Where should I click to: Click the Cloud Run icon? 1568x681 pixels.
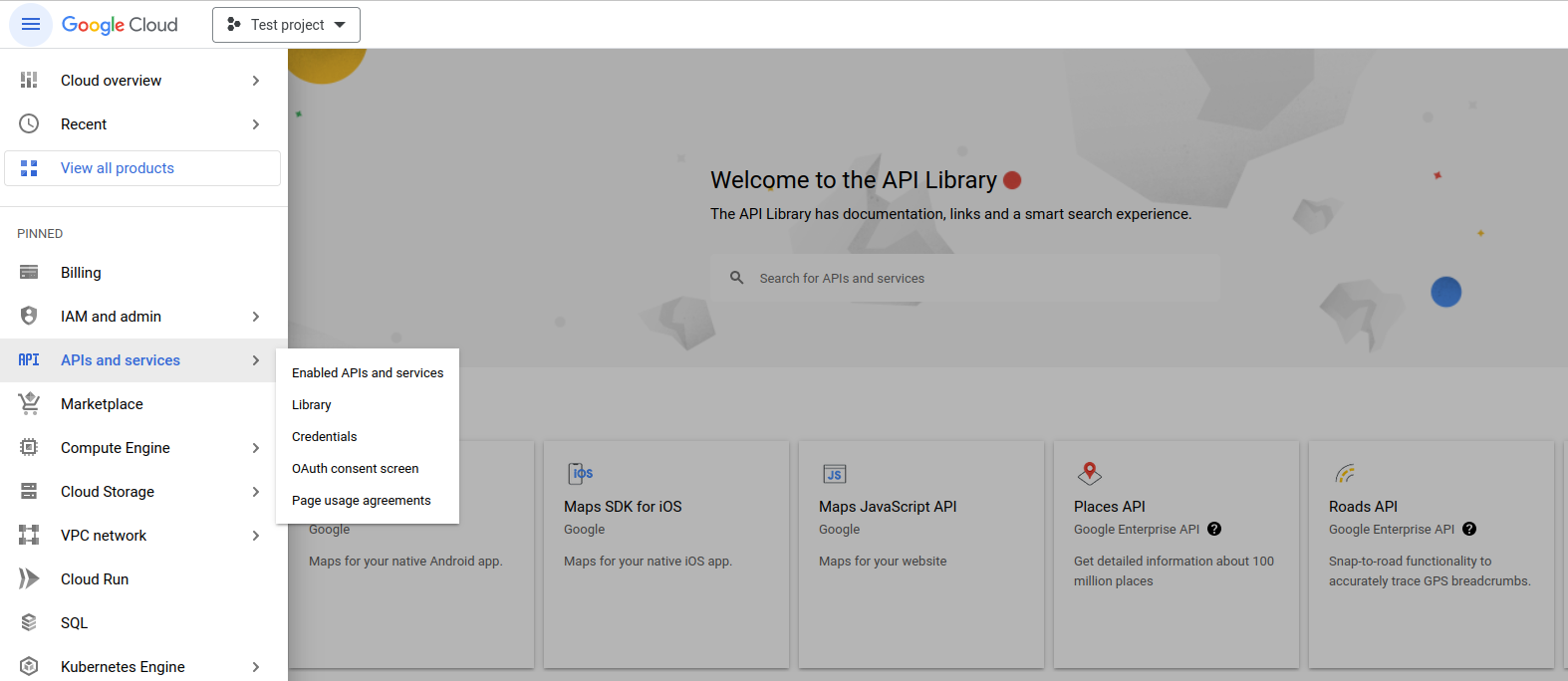click(29, 578)
